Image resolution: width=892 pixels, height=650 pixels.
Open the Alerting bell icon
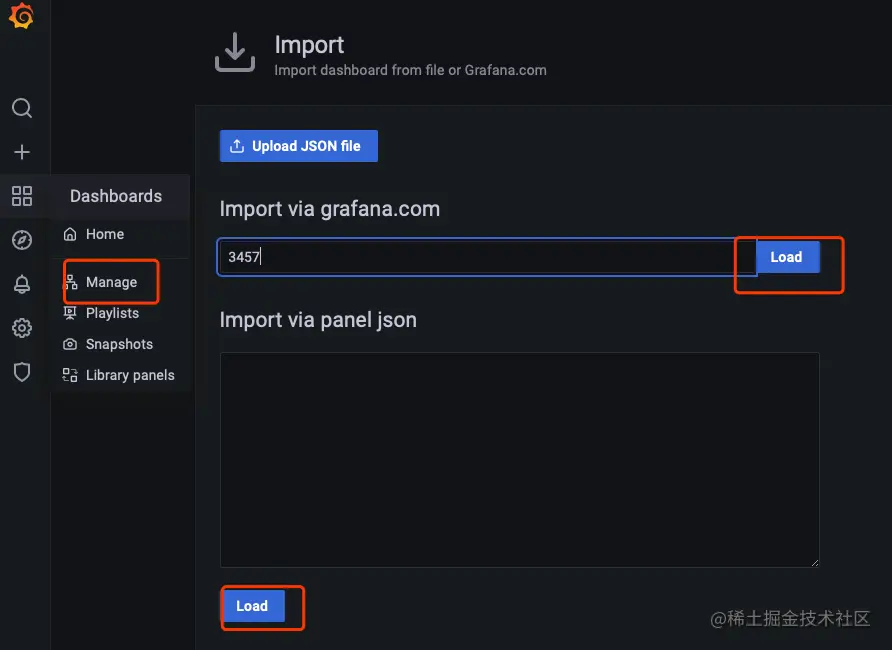(x=22, y=284)
